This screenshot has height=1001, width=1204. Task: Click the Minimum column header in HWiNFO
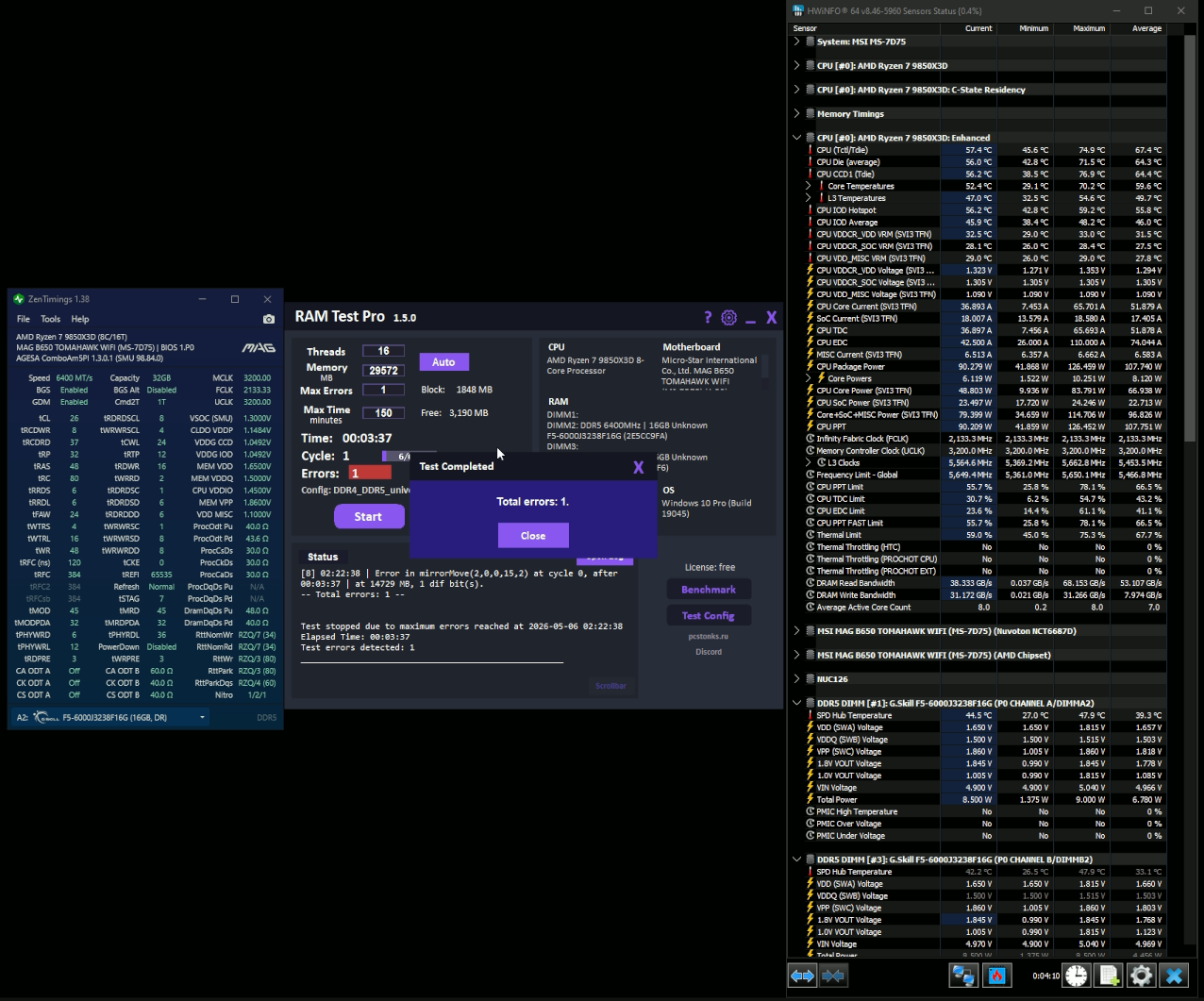click(x=1024, y=28)
